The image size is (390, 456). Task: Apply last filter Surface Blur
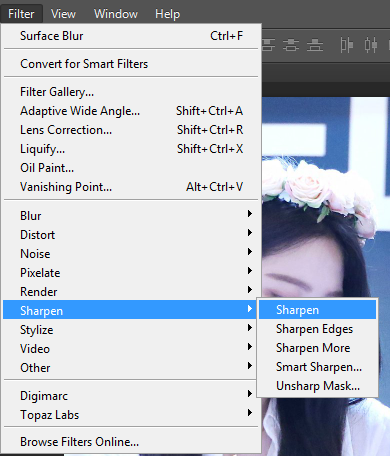(x=131, y=36)
